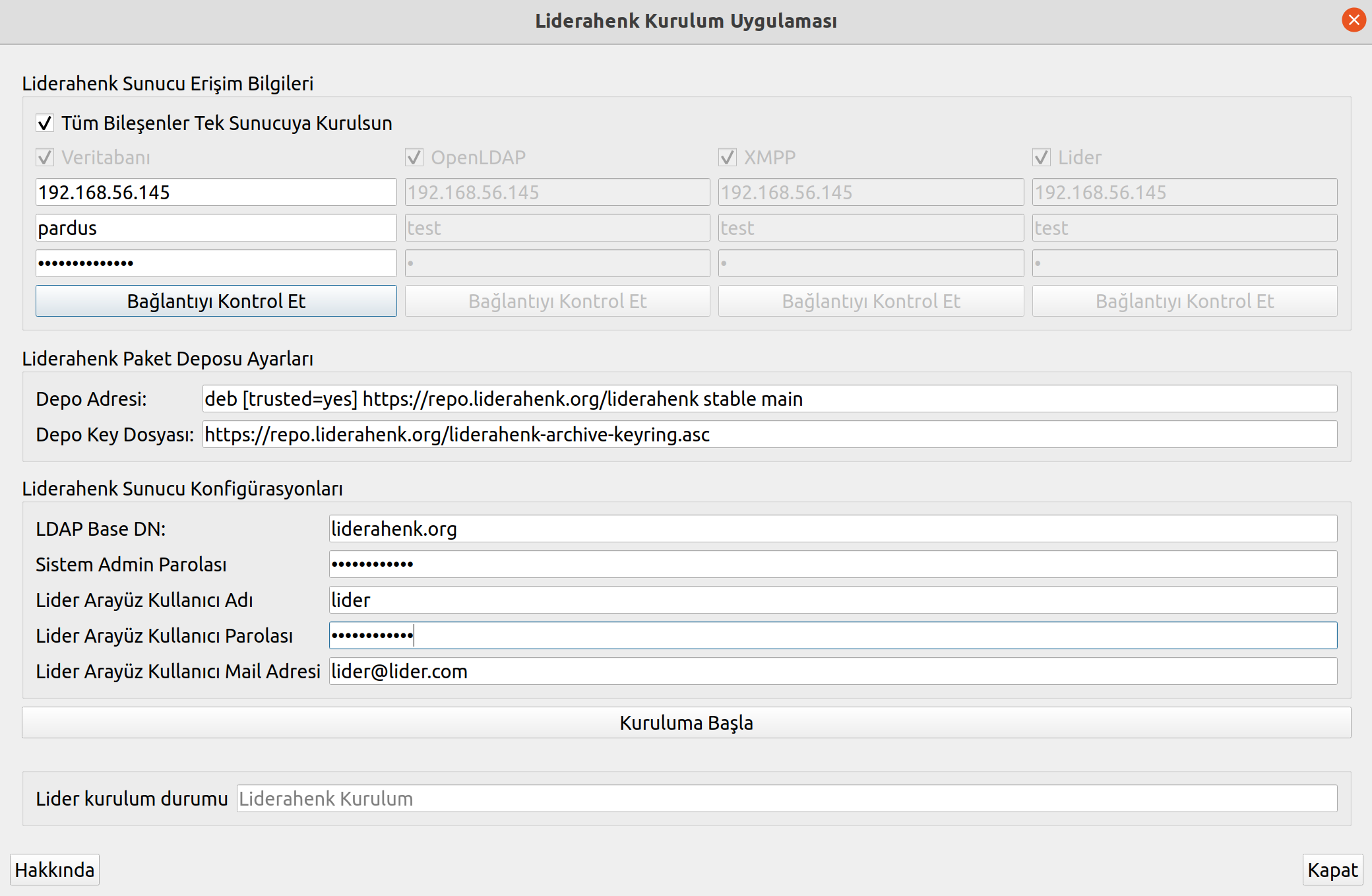Click the Kuruluma Başla button
The height and width of the screenshot is (896, 1372).
(x=686, y=722)
